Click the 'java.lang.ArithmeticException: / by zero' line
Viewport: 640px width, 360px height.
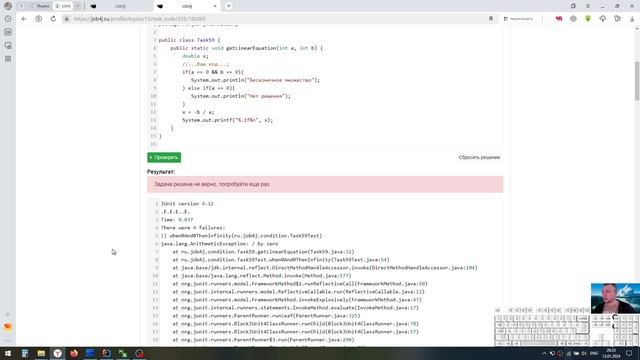[220, 244]
